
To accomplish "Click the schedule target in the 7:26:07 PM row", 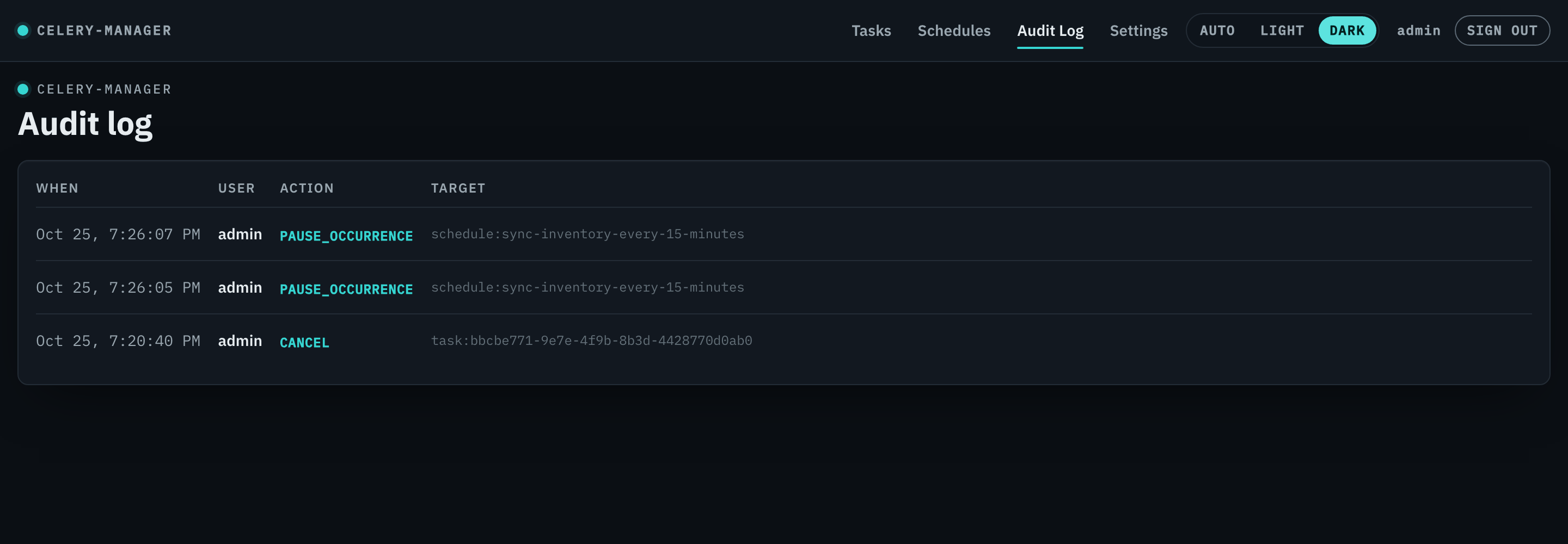I will click(x=587, y=234).
